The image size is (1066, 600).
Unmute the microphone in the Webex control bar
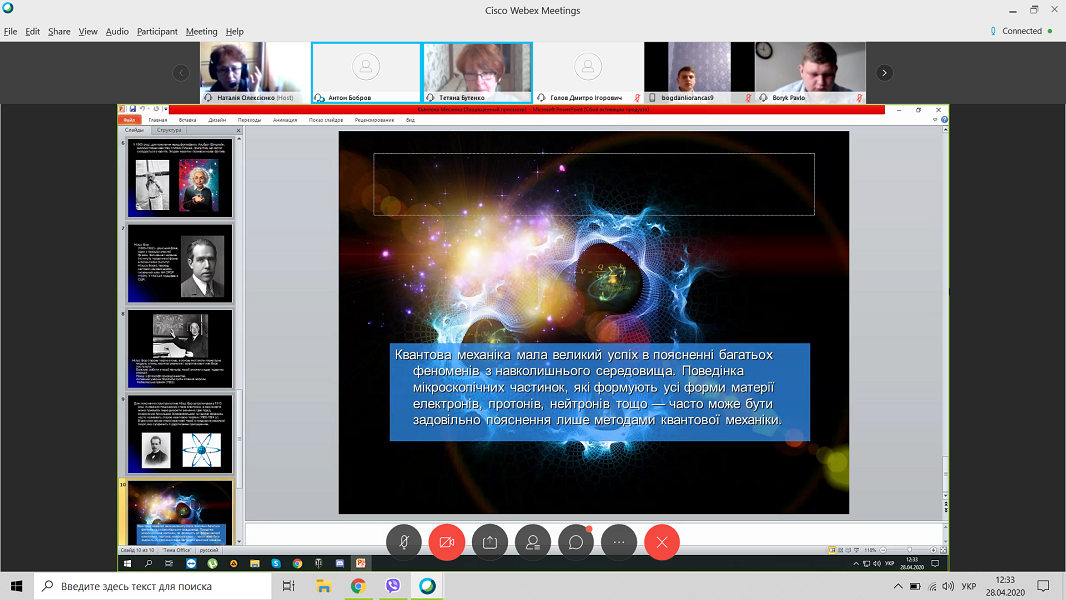pos(404,541)
